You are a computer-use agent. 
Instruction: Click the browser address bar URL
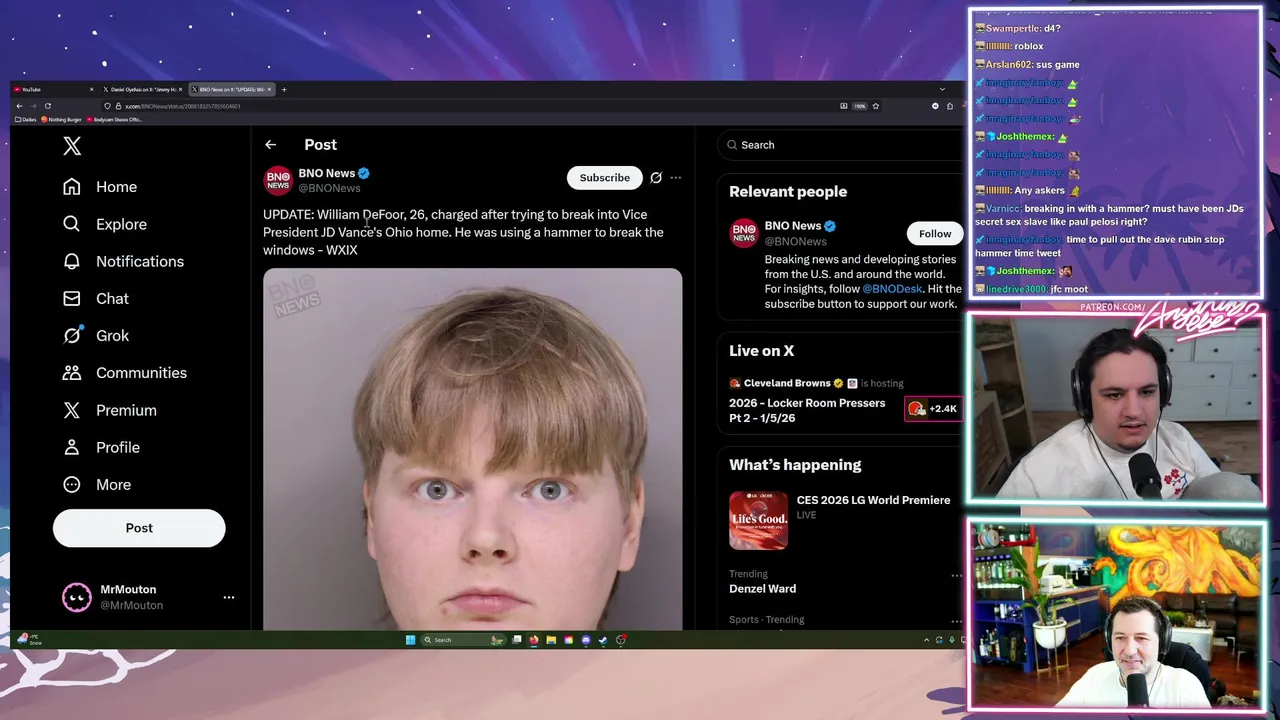[x=183, y=106]
